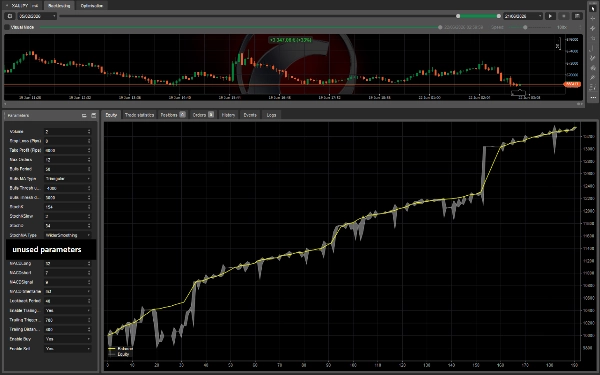Select the crosshair tool in right toolbar
This screenshot has width=600, height=375.
pyautogui.click(x=593, y=18)
